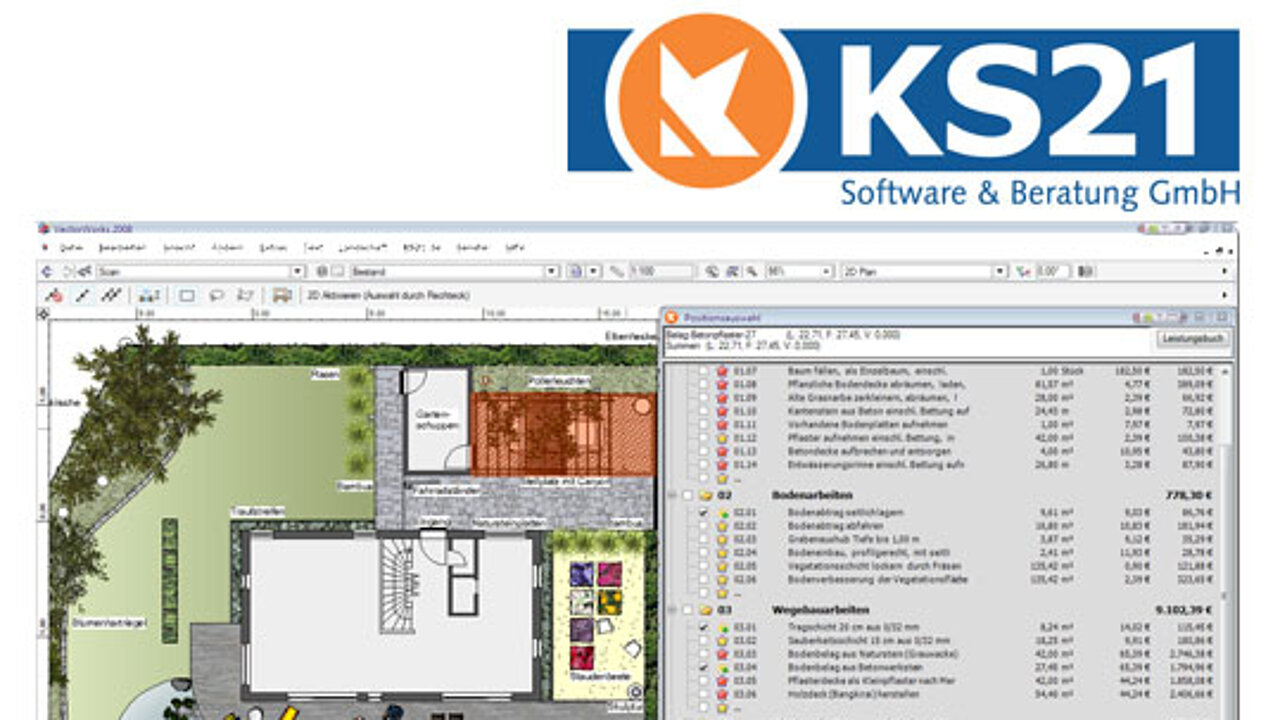Click the first zoom icon after the scale field
The image size is (1280, 720).
(x=712, y=271)
